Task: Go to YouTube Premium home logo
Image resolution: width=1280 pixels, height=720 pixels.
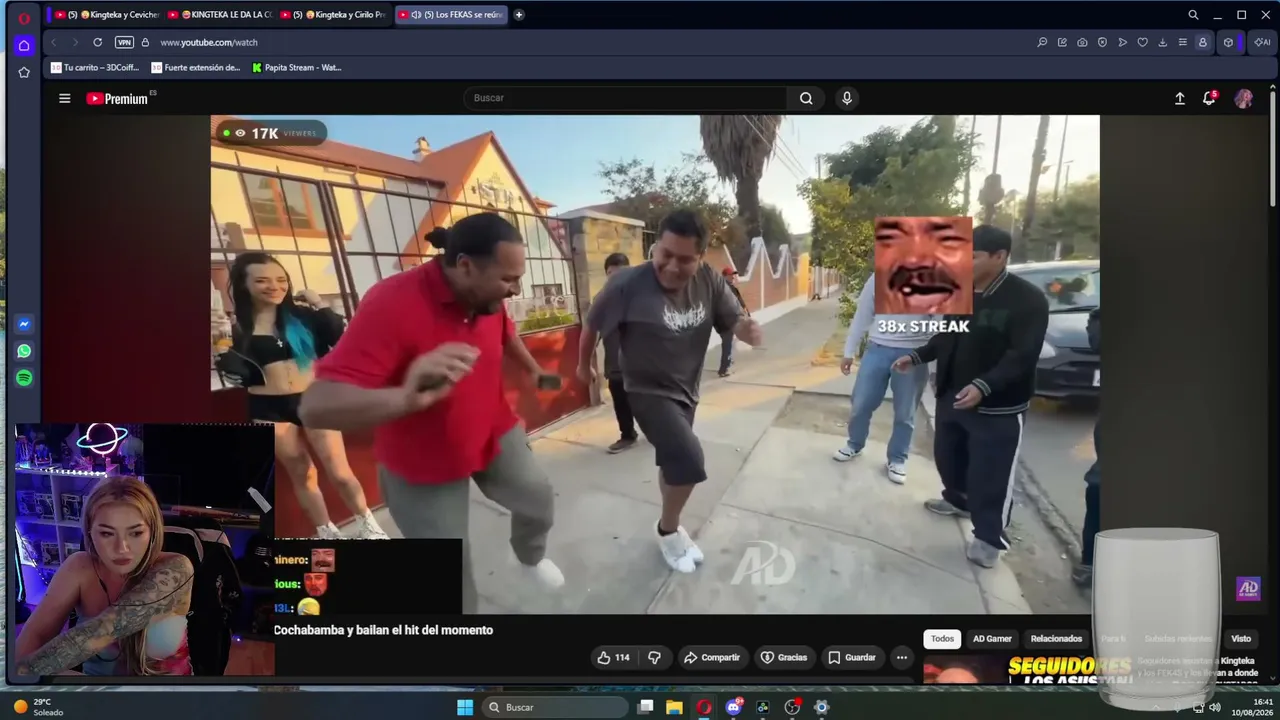Action: click(x=118, y=98)
